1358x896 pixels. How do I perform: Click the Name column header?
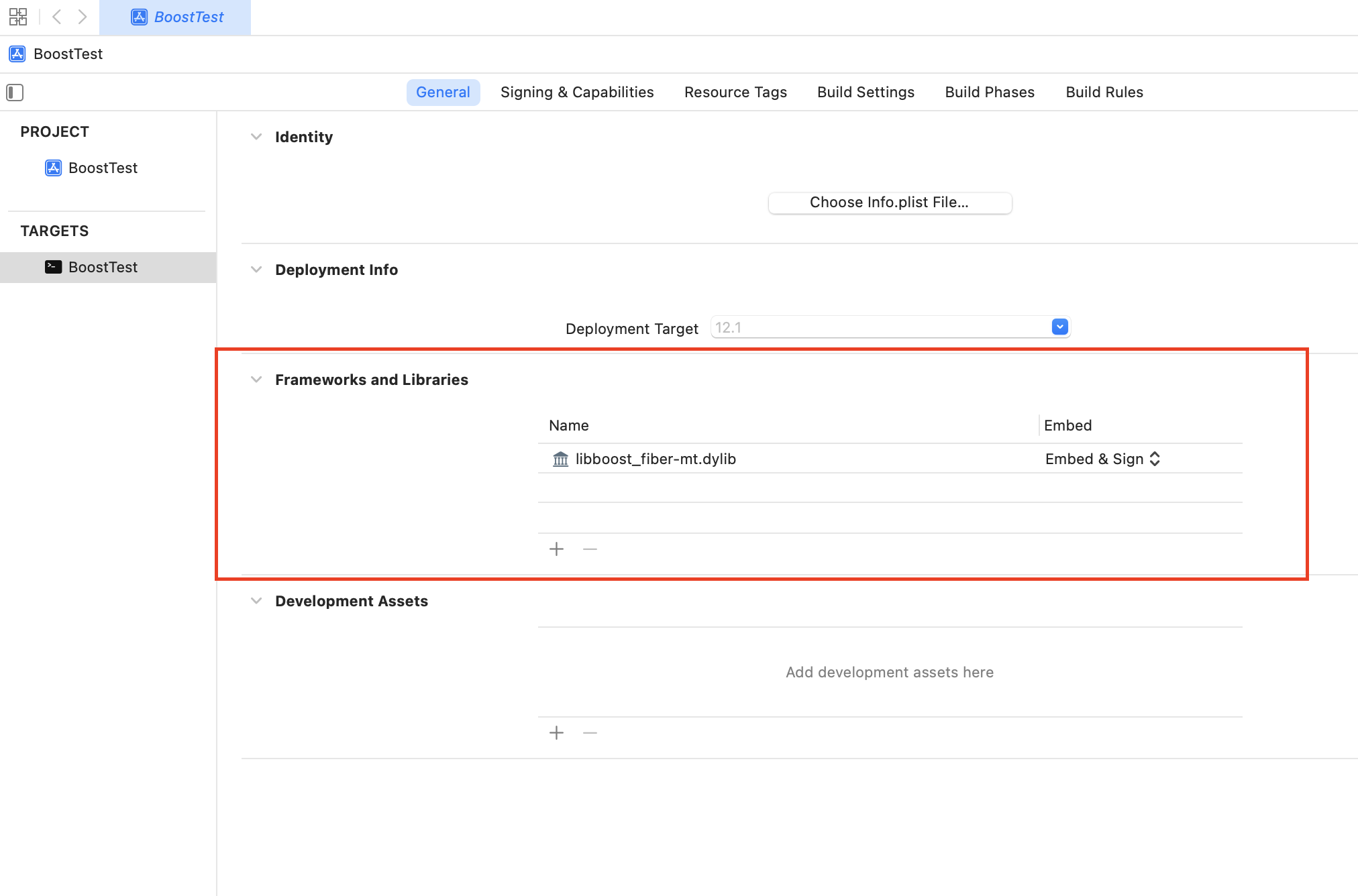(x=569, y=425)
